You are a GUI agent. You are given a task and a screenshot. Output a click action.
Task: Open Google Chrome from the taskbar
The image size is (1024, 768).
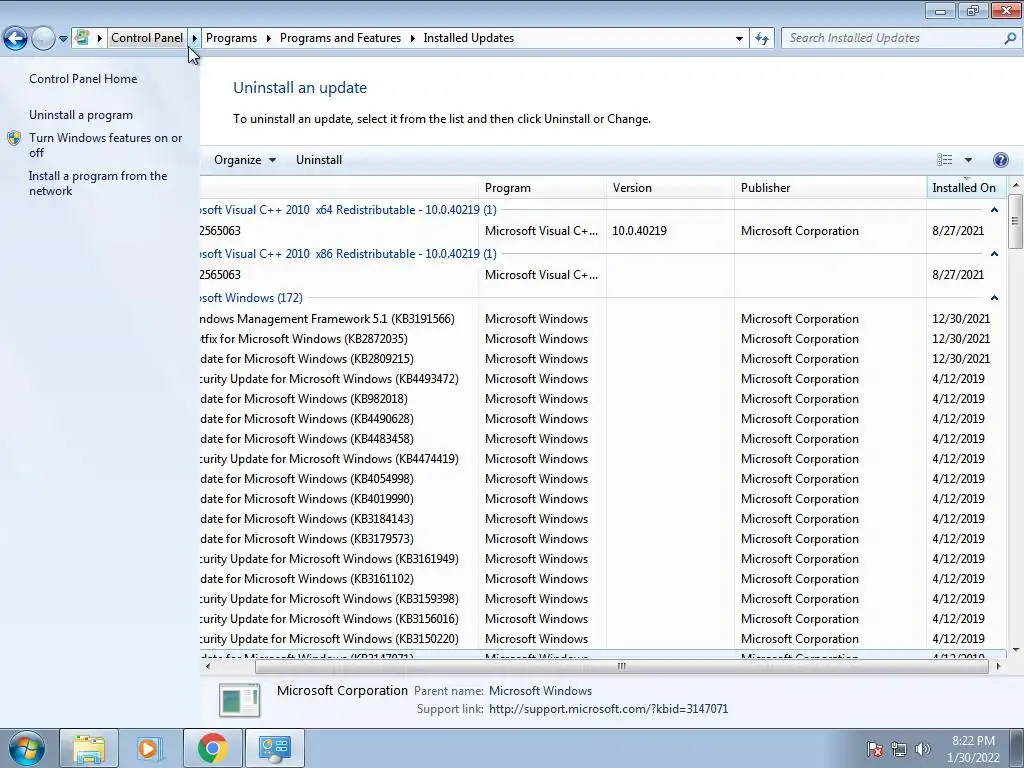[212, 748]
